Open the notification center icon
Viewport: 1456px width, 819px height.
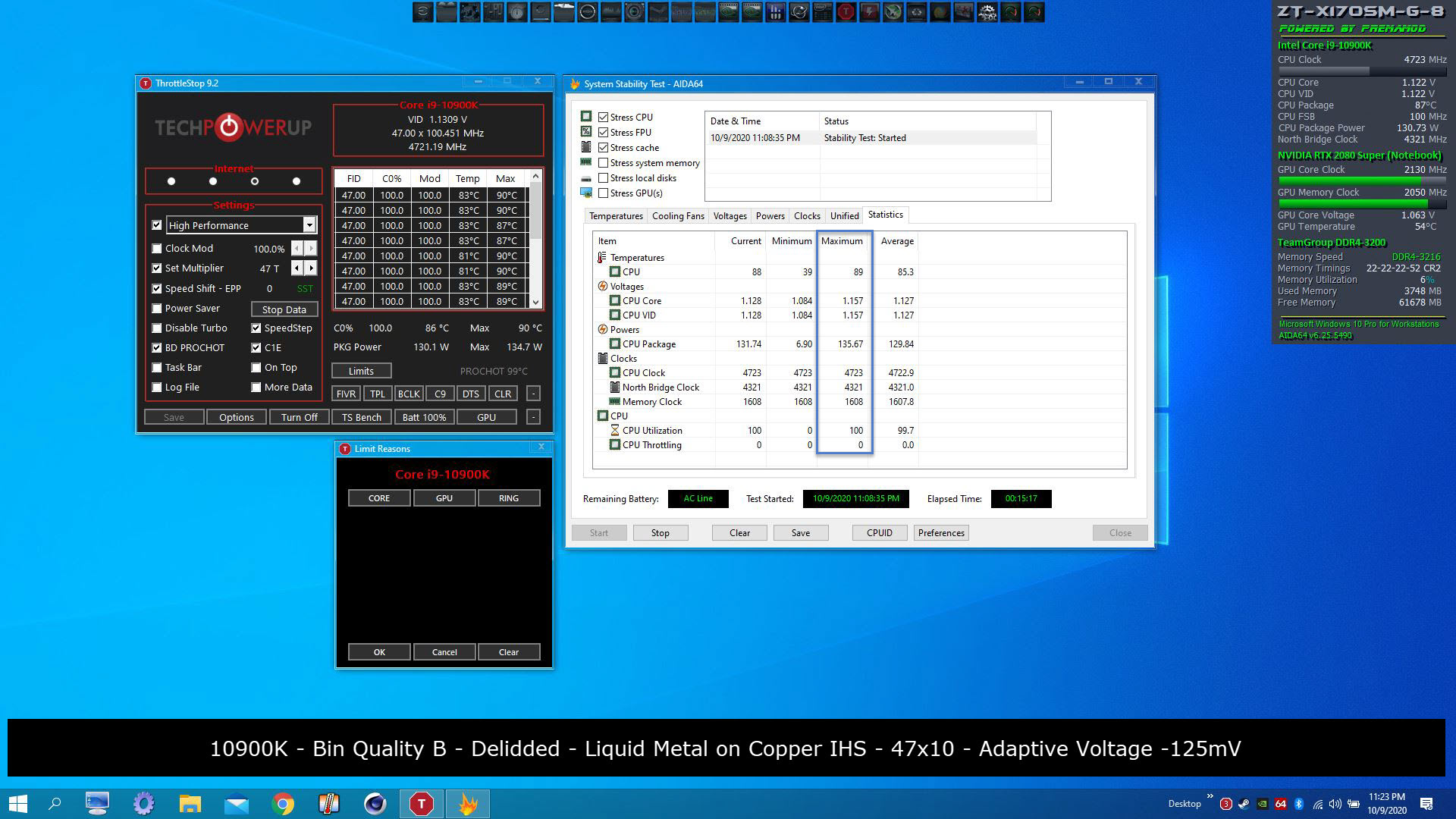[x=1426, y=803]
